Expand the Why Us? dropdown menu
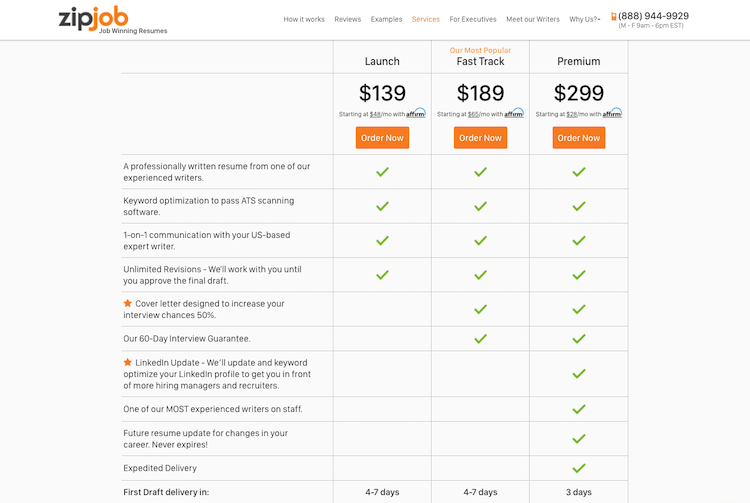The image size is (750, 503). click(585, 19)
